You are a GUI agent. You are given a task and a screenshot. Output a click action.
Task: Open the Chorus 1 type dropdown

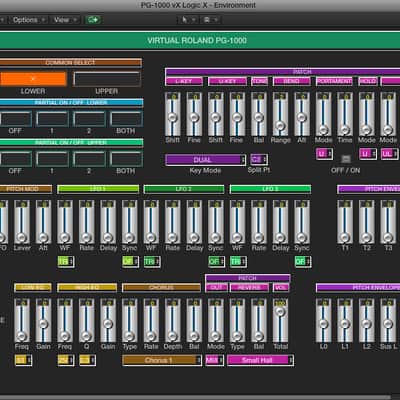pyautogui.click(x=162, y=360)
